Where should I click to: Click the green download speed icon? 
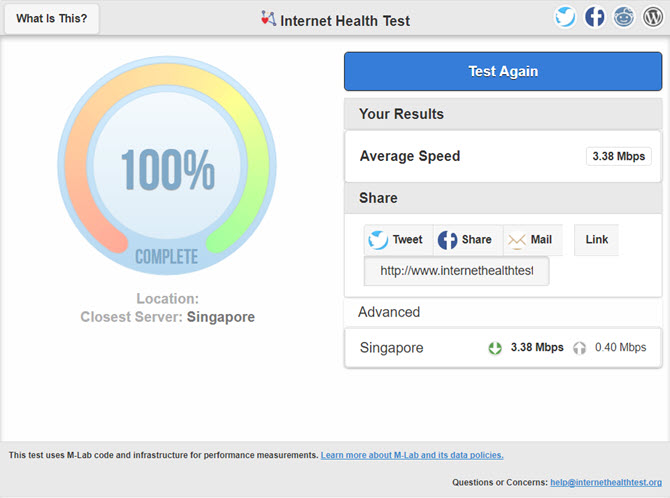[495, 348]
